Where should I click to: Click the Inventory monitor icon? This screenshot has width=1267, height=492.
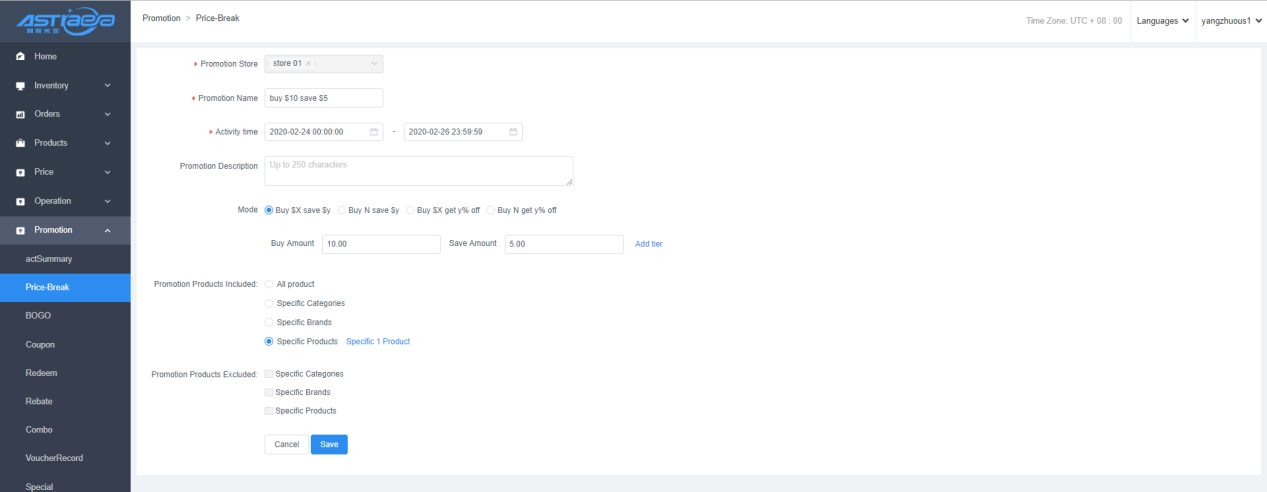click(x=19, y=85)
